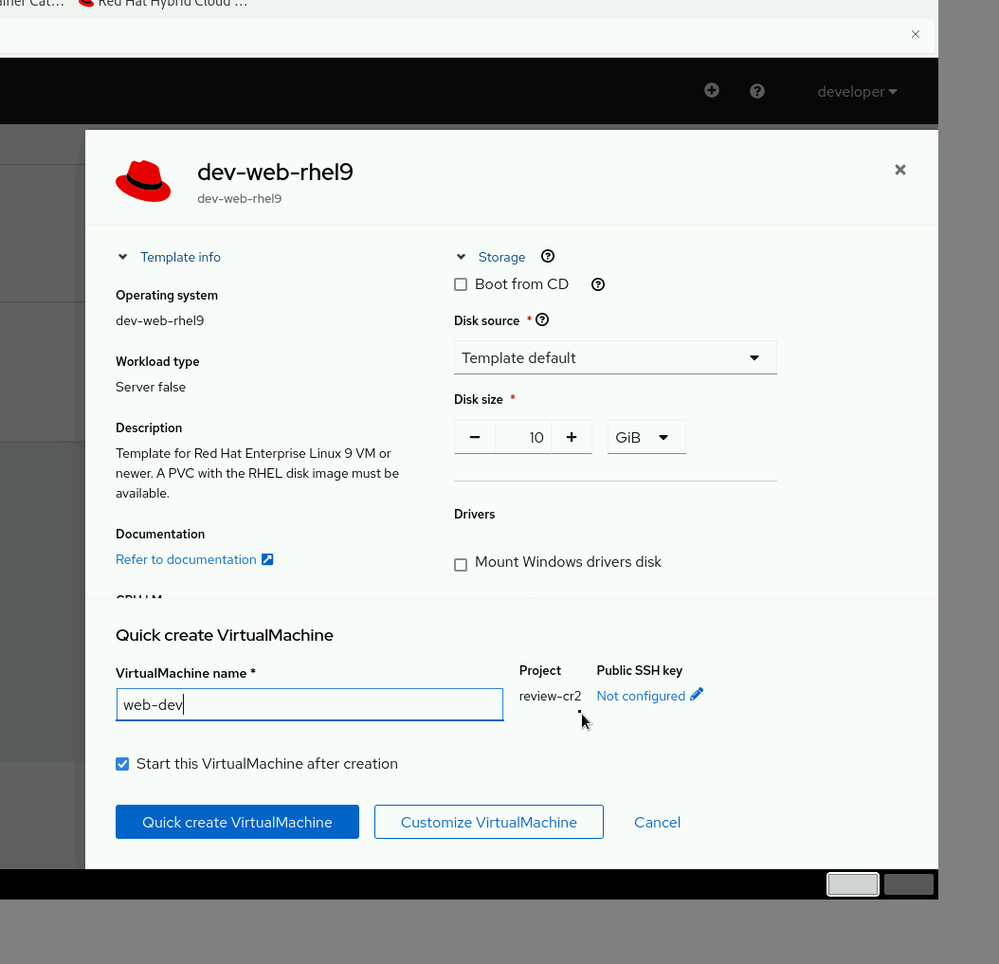Edit the Public SSH key pencil icon
The width and height of the screenshot is (999, 964).
pos(696,694)
